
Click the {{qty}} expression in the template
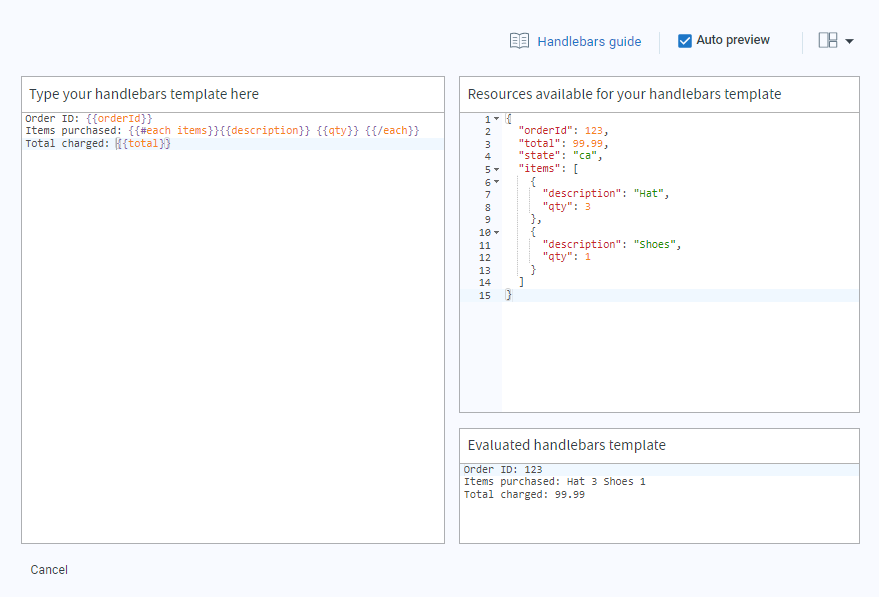(x=337, y=131)
